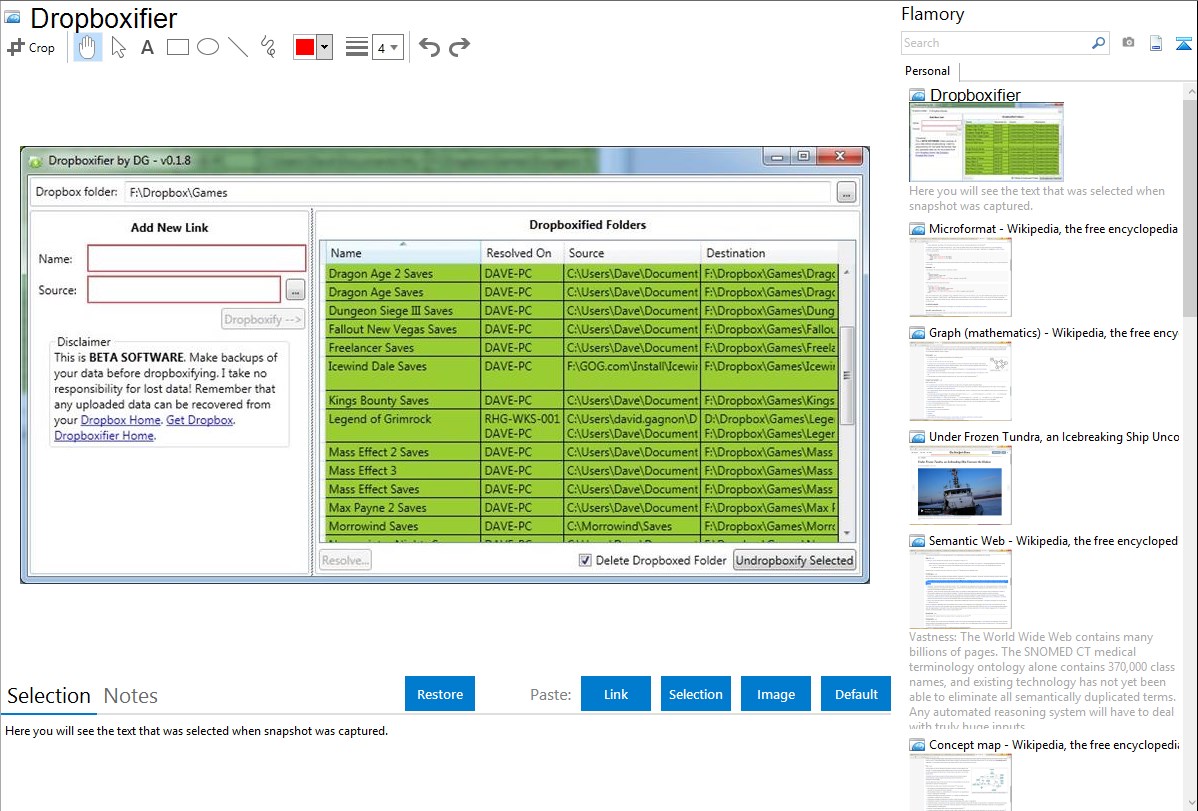Paste as Image button

[775, 694]
